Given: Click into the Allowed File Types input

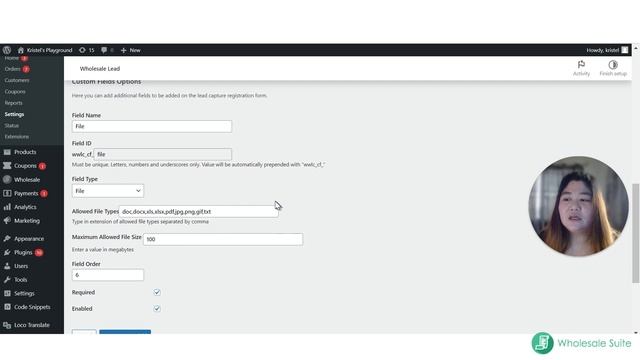Looking at the screenshot, I should (x=198, y=211).
